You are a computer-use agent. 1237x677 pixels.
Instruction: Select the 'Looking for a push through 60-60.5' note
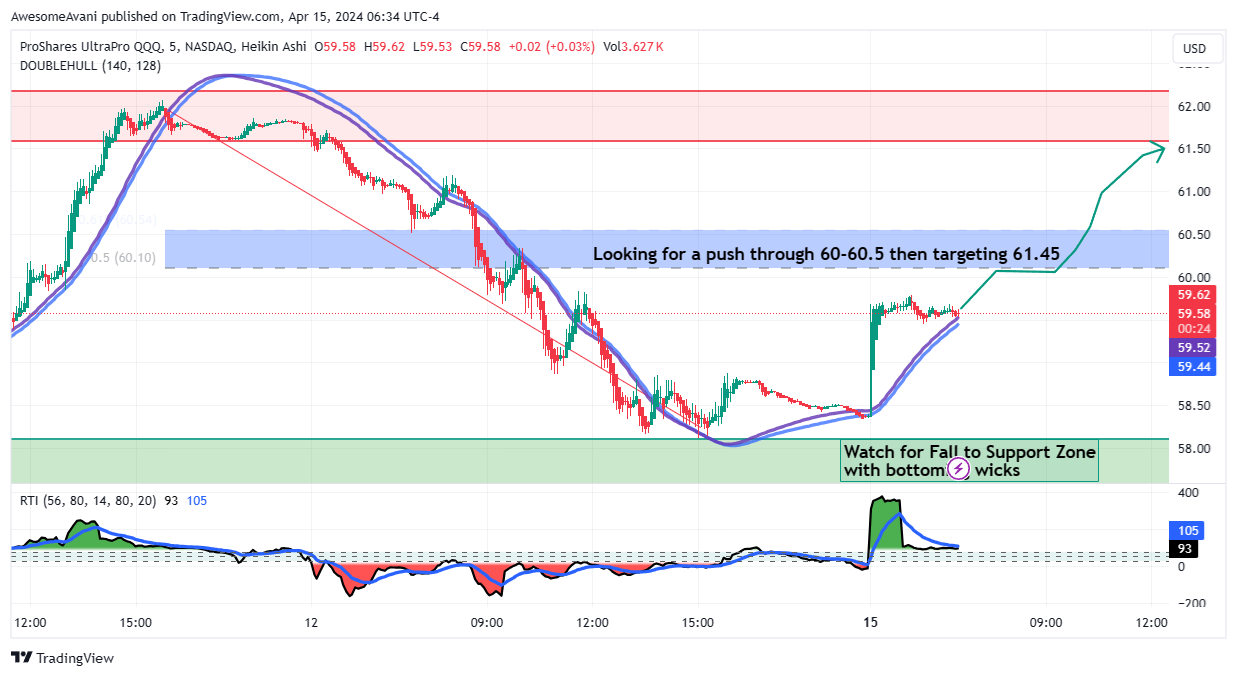[826, 254]
